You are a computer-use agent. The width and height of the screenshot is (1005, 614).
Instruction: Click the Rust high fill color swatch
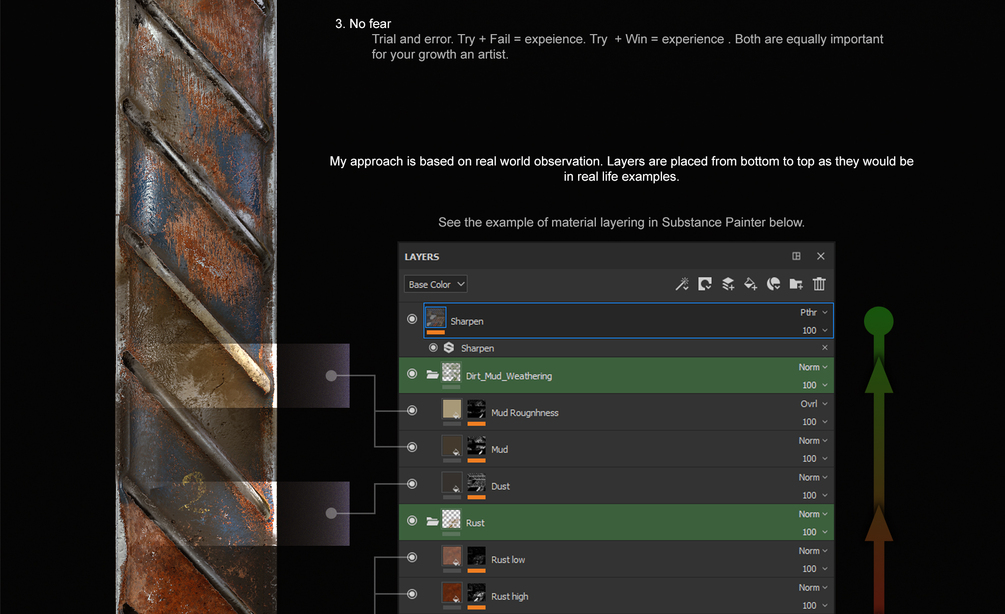[x=451, y=593]
